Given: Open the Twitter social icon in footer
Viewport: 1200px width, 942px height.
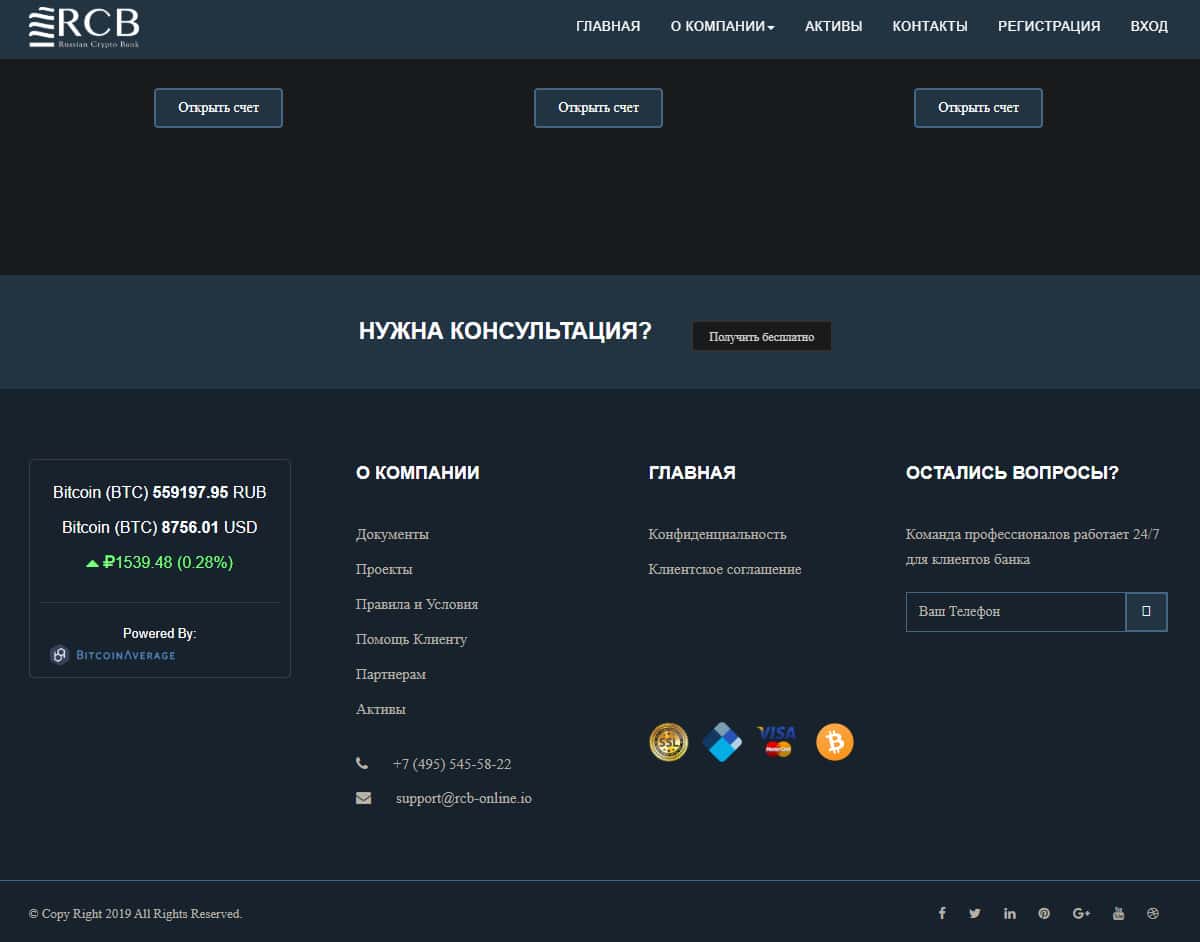Looking at the screenshot, I should [x=975, y=913].
